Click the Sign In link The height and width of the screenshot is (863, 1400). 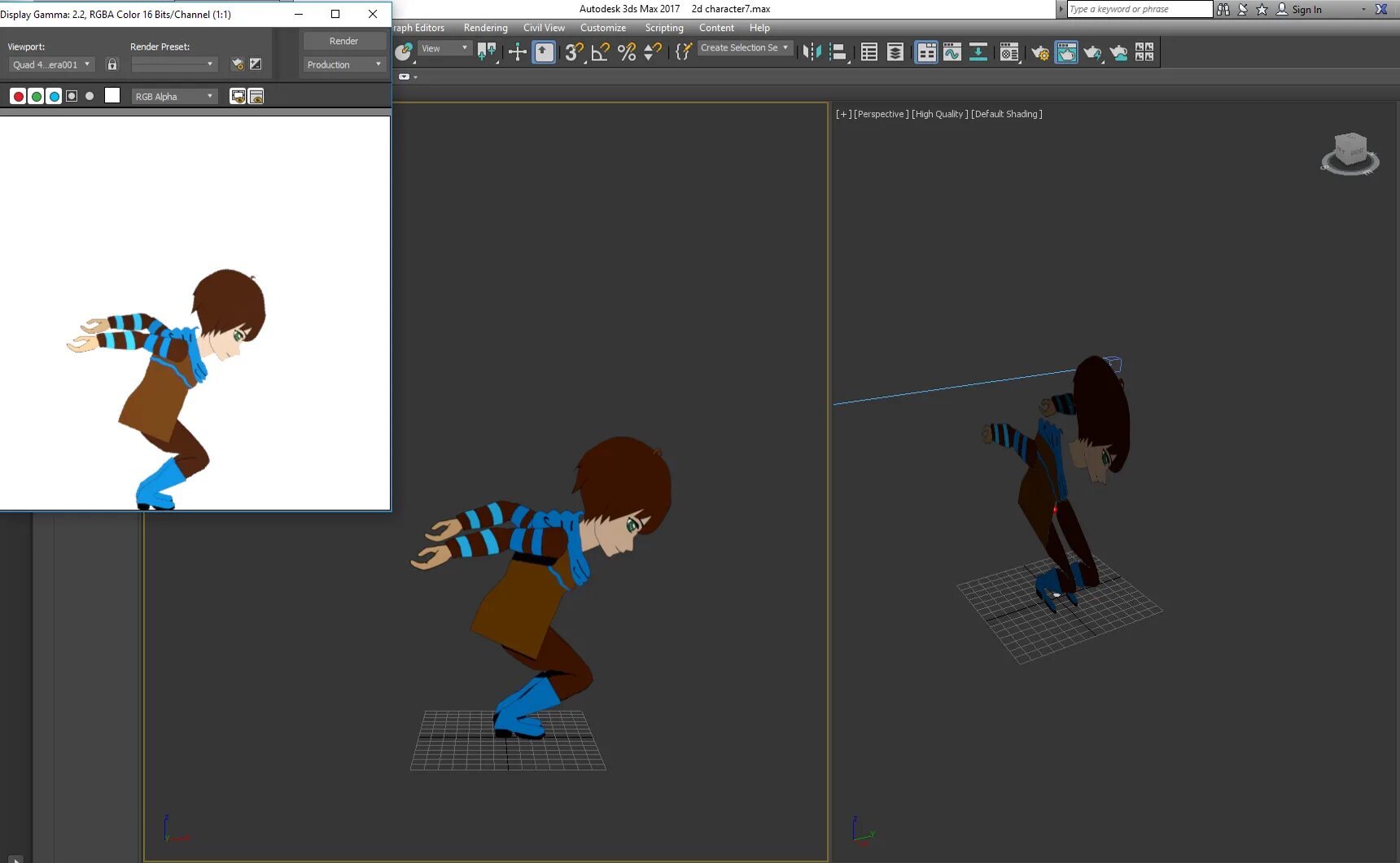[1306, 10]
